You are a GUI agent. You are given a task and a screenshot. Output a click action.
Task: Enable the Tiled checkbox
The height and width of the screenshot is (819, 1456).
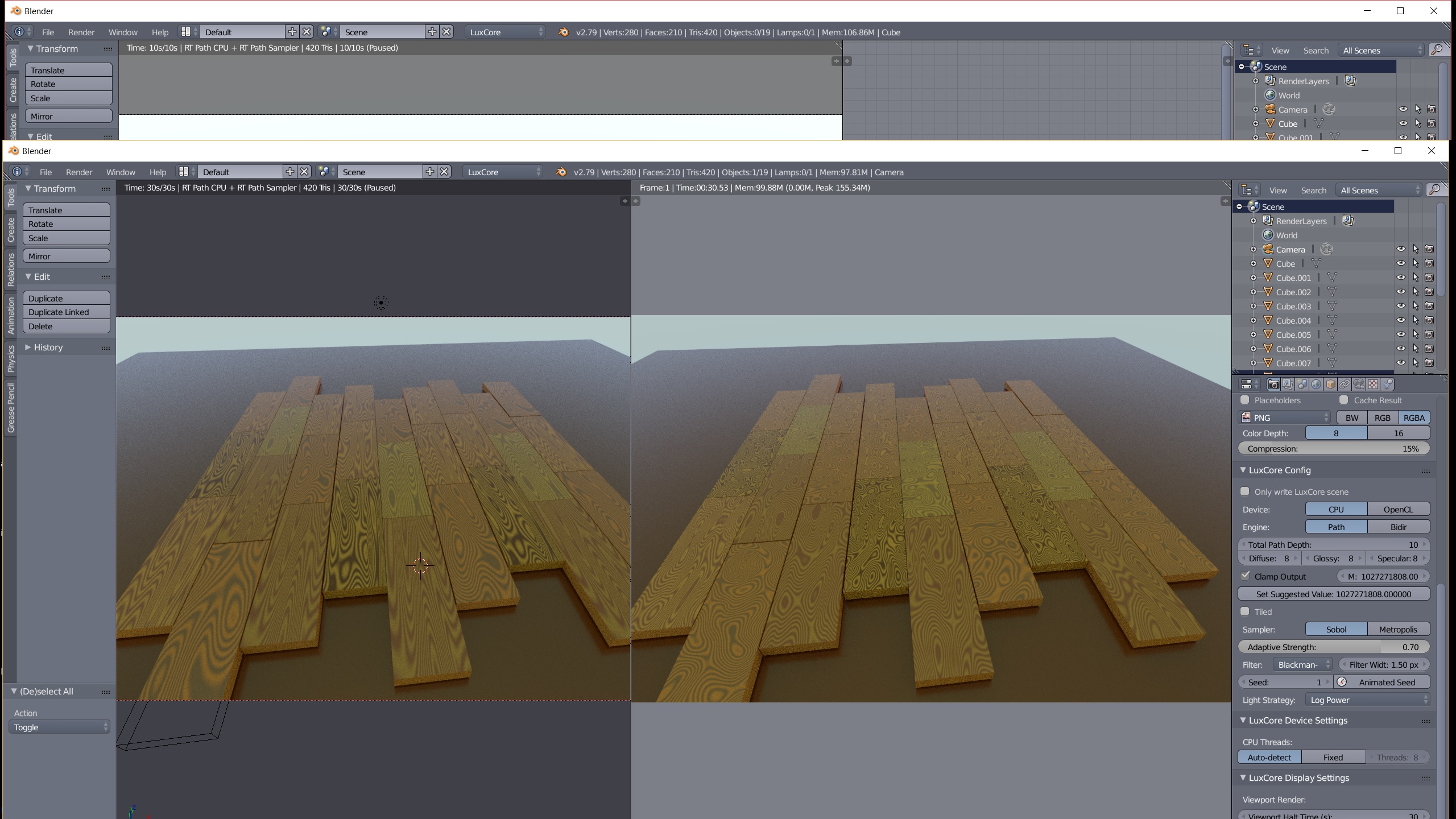point(1245,611)
